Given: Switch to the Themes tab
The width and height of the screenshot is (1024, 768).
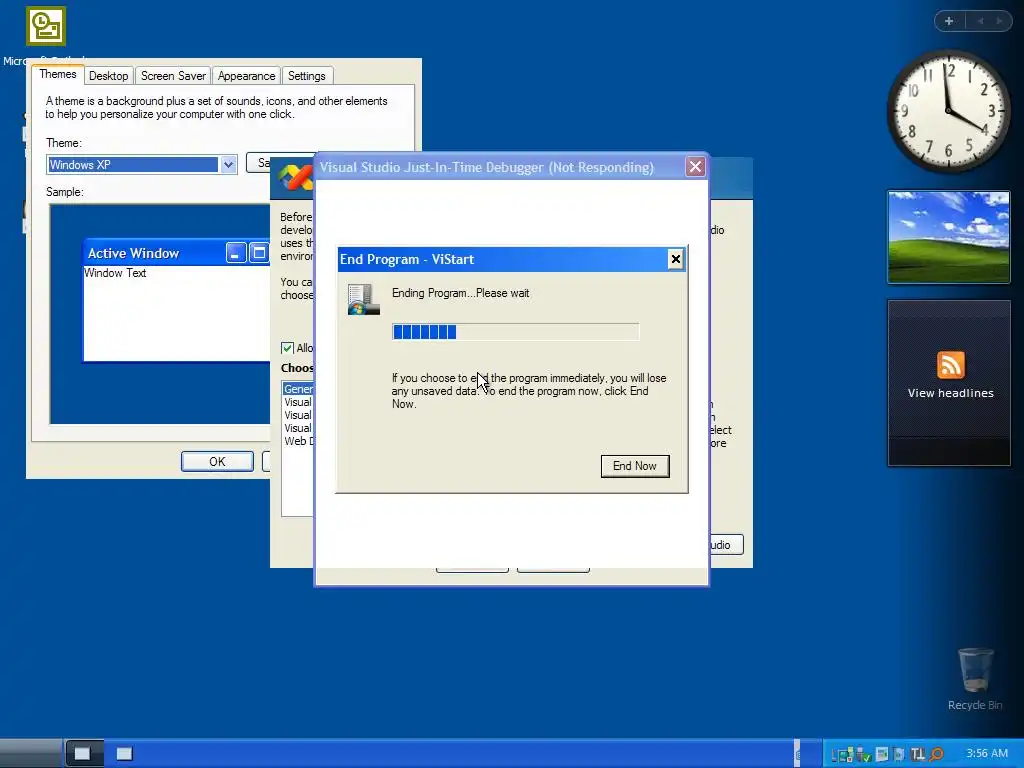Looking at the screenshot, I should click(x=57, y=74).
